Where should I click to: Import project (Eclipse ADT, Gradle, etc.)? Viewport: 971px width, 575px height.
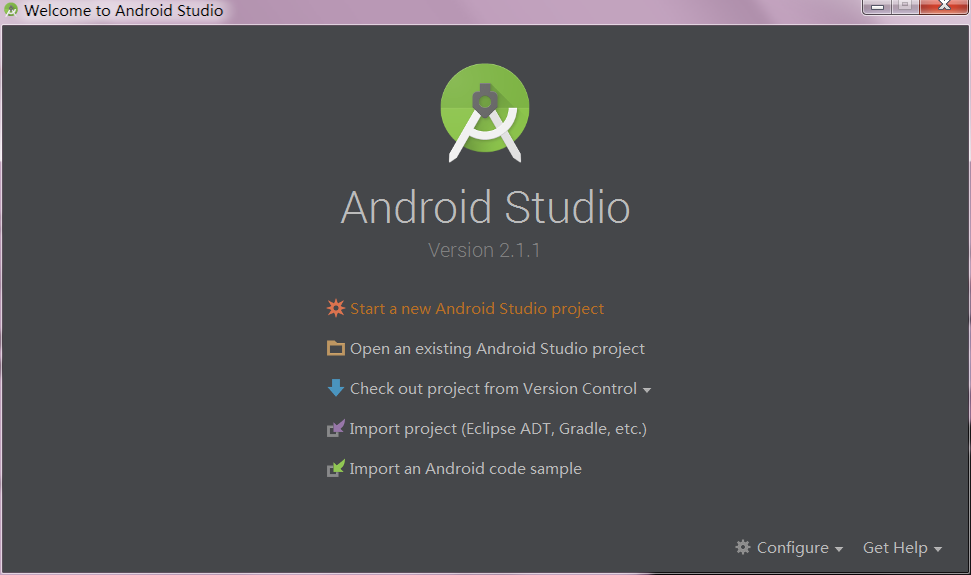[x=498, y=428]
